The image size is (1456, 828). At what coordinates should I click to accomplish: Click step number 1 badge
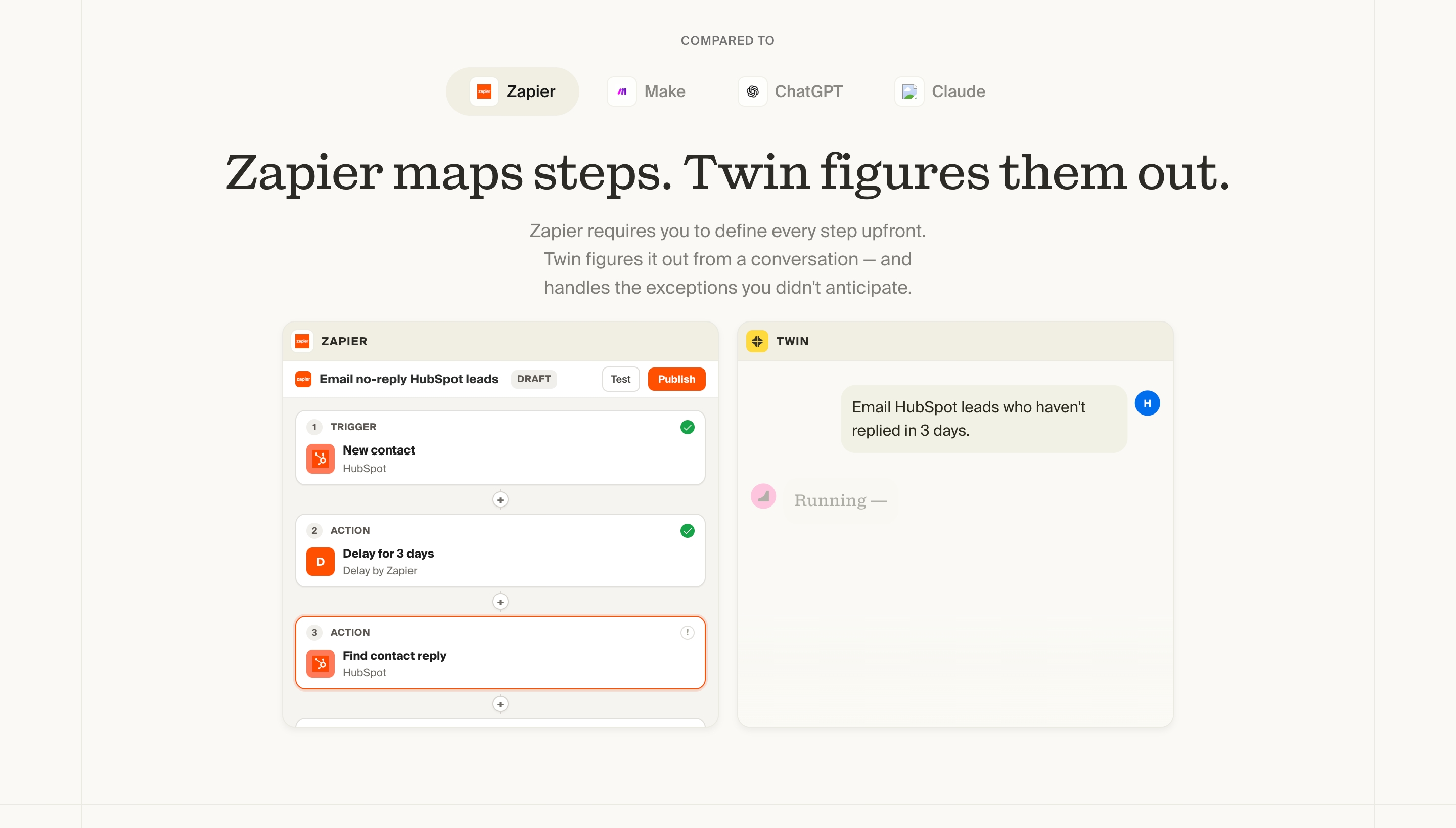314,427
